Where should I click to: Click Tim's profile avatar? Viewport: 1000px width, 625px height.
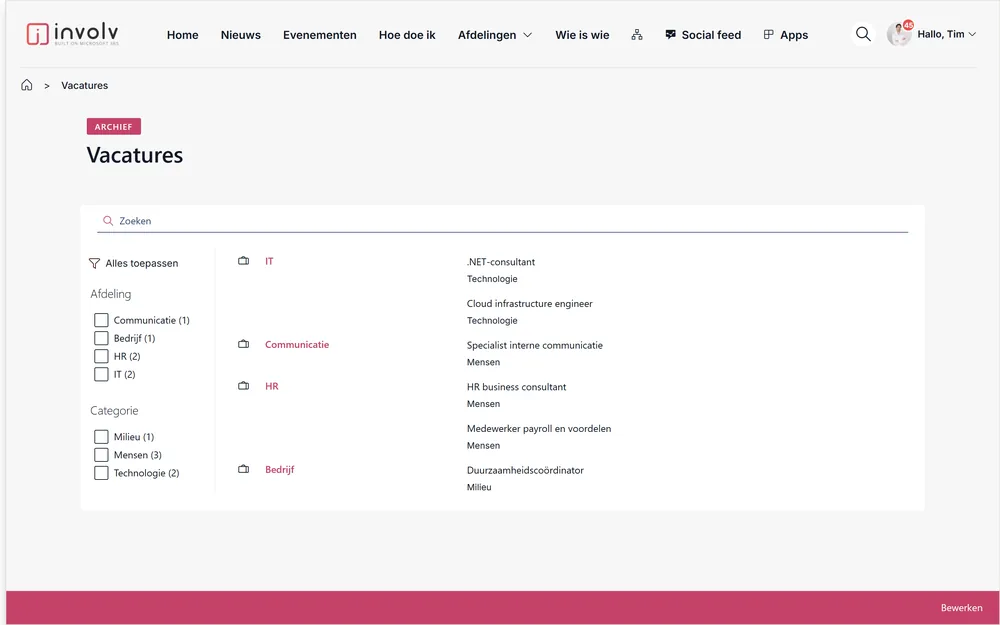(x=898, y=34)
